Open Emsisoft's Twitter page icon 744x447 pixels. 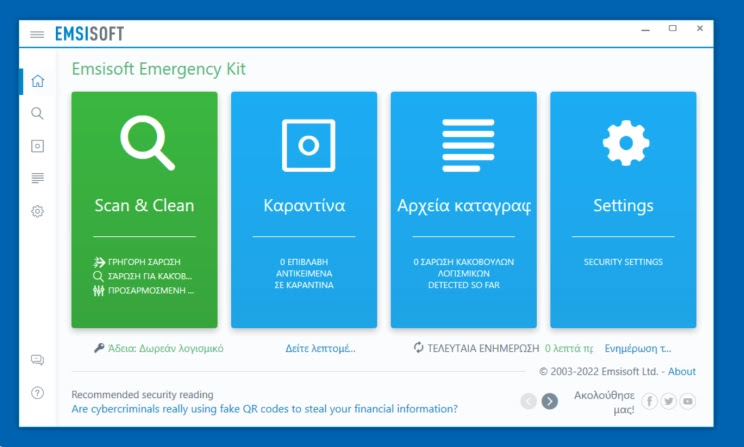click(x=669, y=401)
